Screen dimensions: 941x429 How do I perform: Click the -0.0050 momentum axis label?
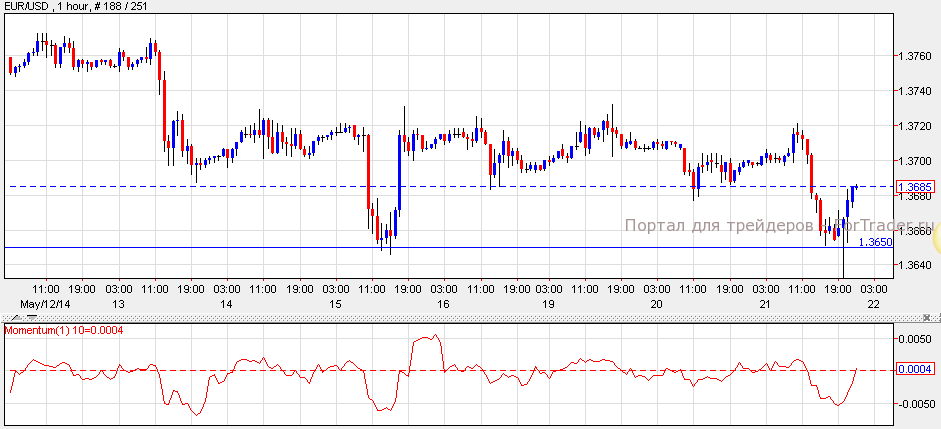click(x=915, y=404)
